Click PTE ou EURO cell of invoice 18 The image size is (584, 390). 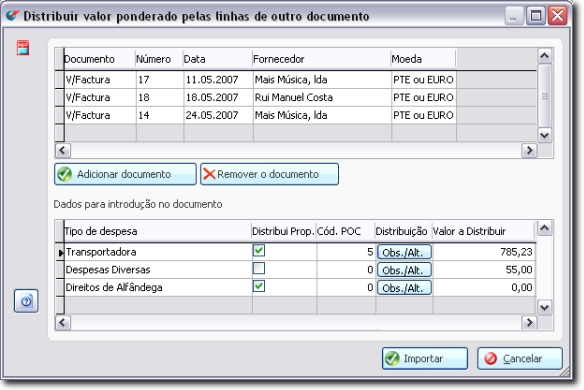pos(424,97)
